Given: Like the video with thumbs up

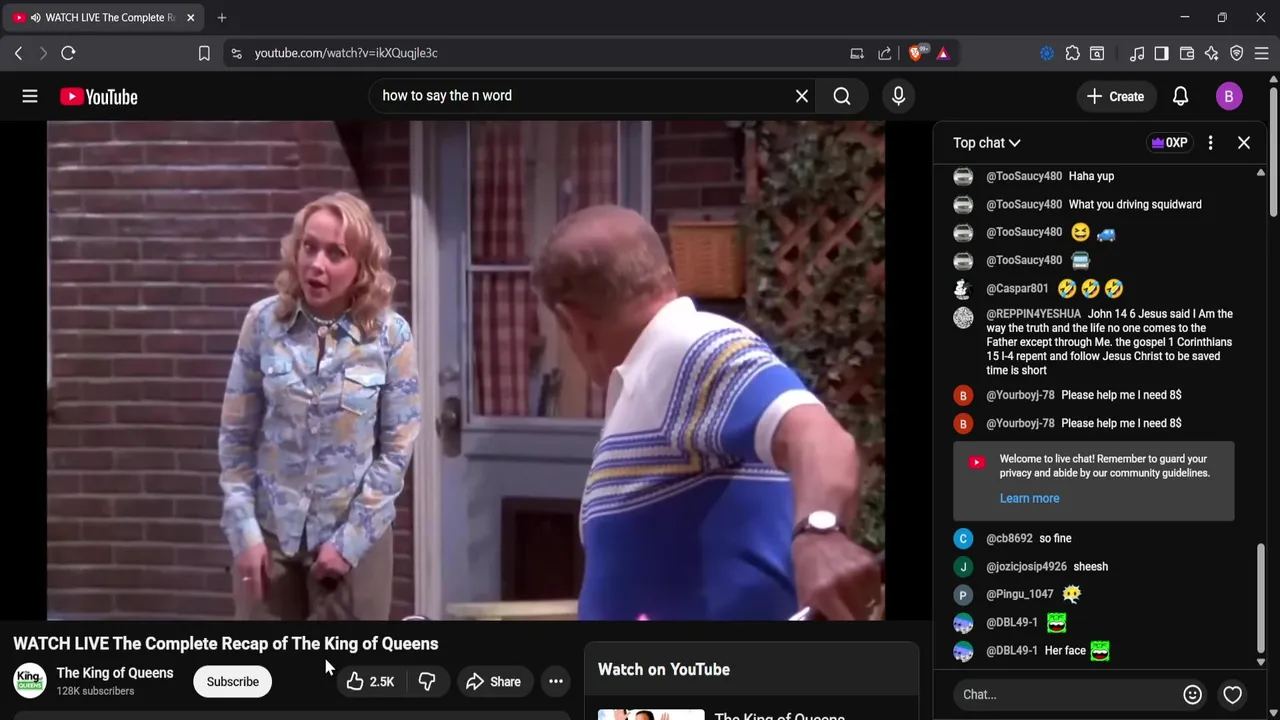Looking at the screenshot, I should click(x=370, y=682).
